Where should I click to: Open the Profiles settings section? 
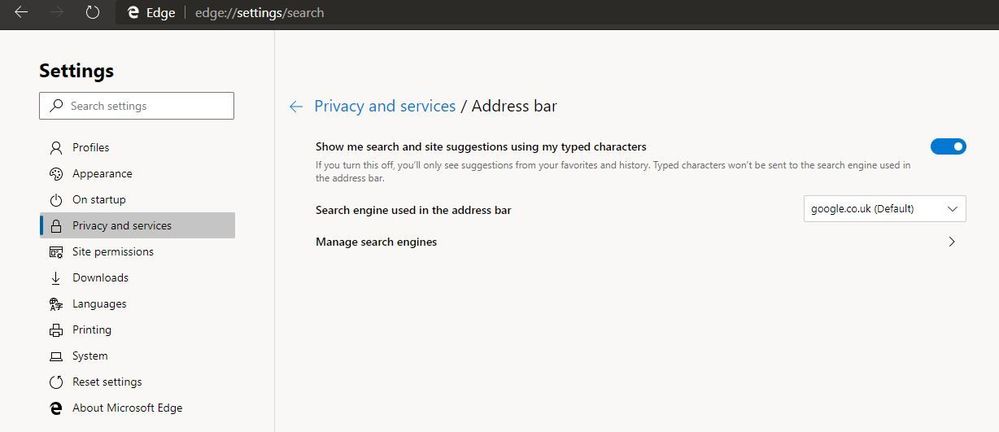pyautogui.click(x=137, y=148)
